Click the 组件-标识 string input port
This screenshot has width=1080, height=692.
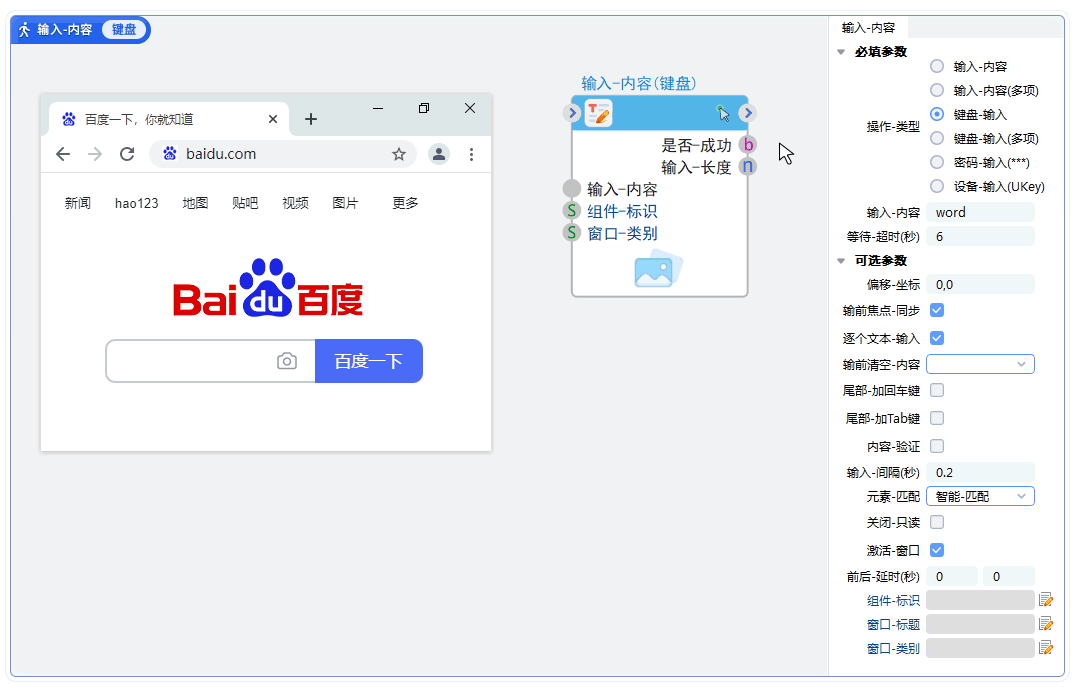coord(571,211)
